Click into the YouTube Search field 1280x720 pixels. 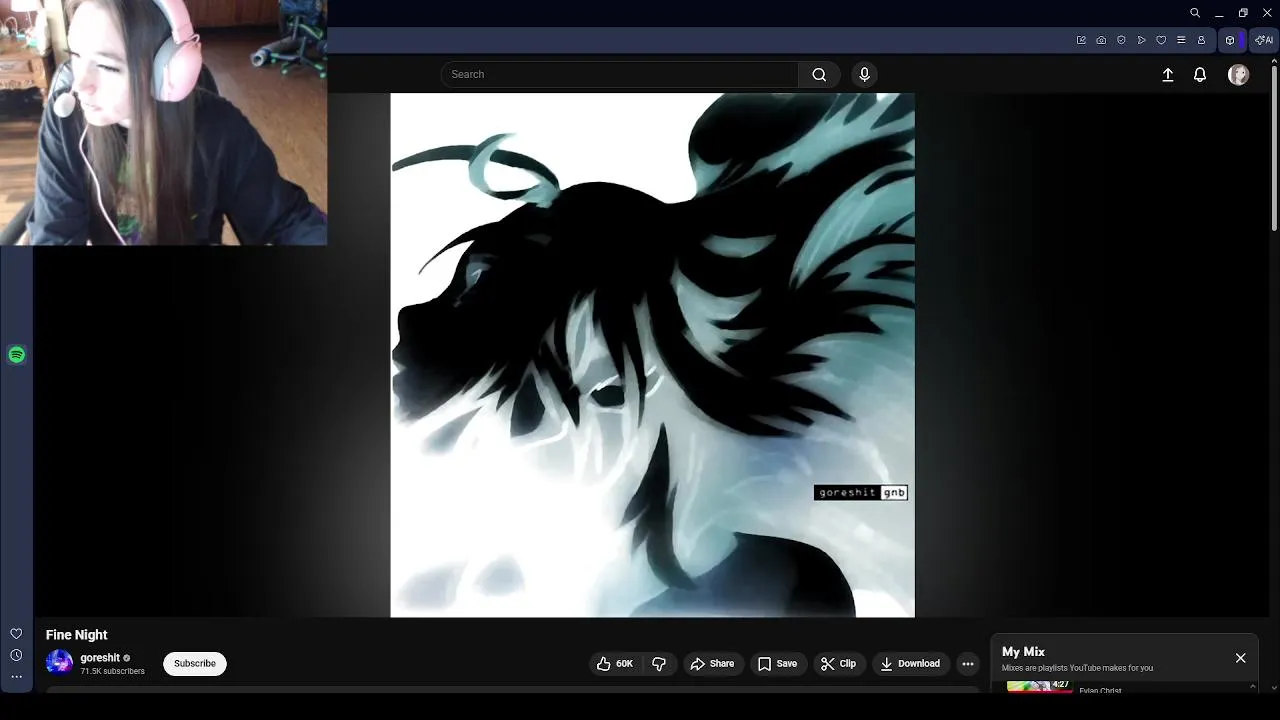pos(620,74)
